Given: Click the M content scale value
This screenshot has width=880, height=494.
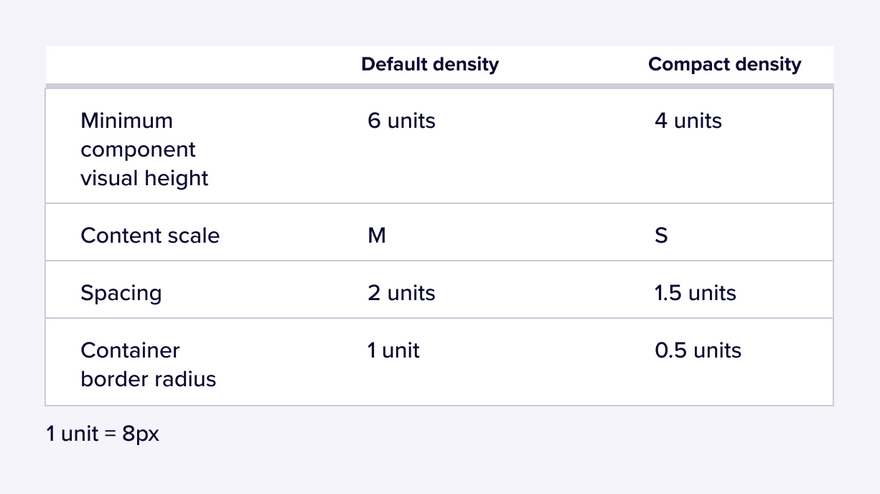Looking at the screenshot, I should [377, 235].
